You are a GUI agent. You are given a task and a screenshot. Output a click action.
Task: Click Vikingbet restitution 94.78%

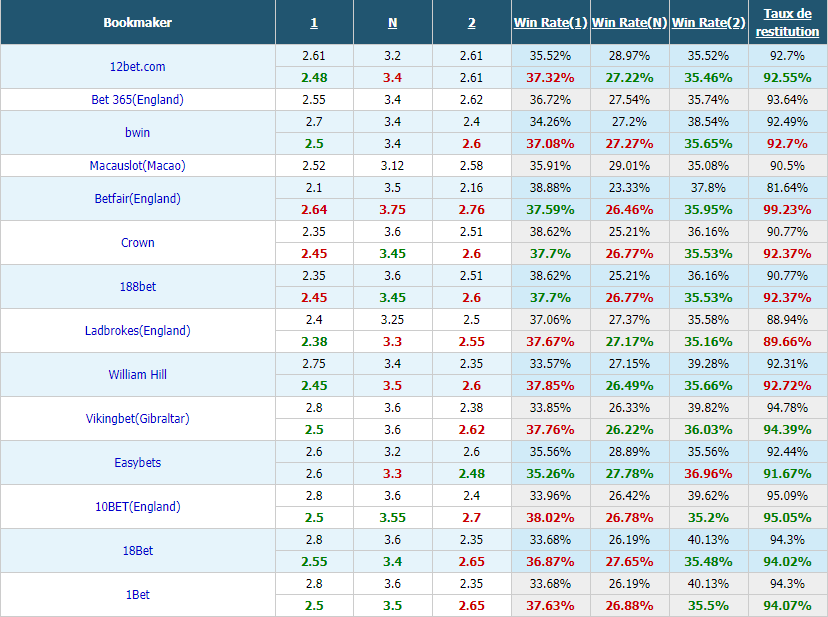pyautogui.click(x=787, y=408)
